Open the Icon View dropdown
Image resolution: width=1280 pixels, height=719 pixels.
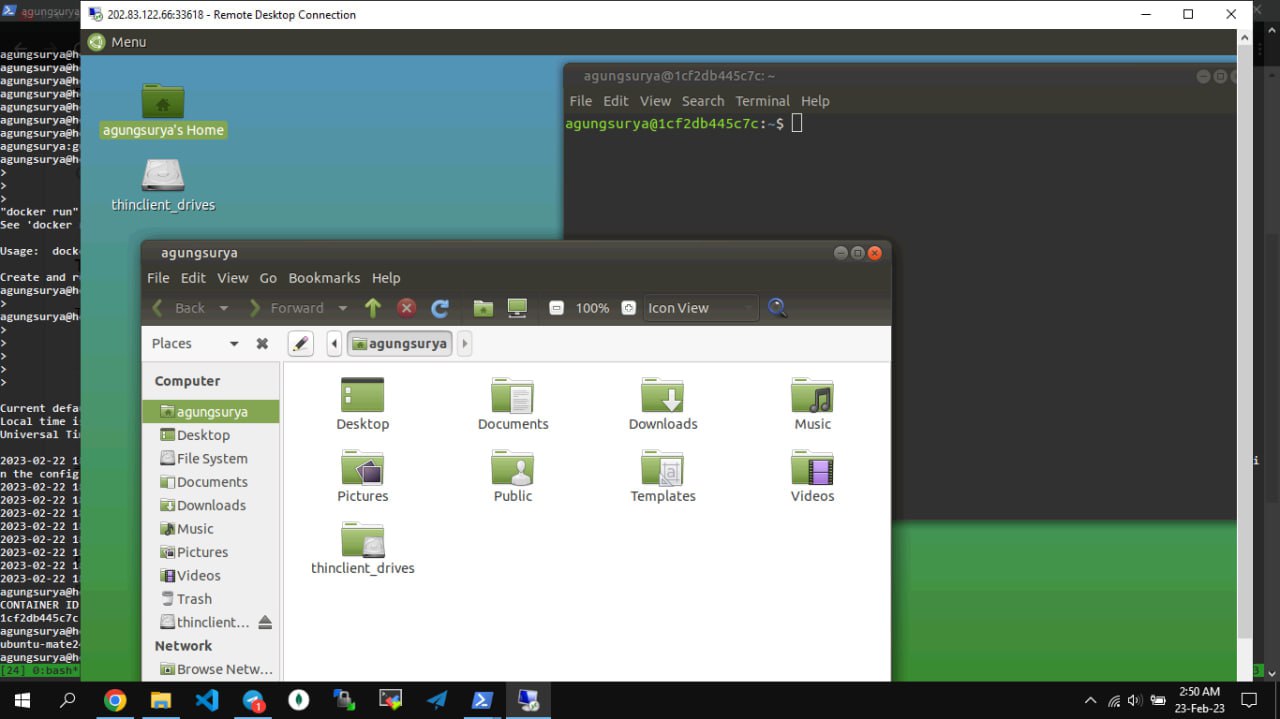[700, 308]
